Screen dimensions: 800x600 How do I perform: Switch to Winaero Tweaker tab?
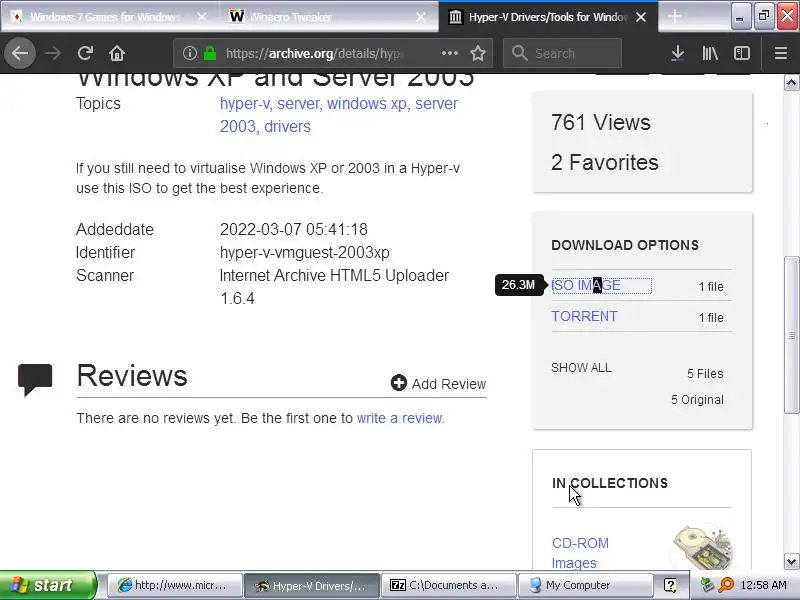(x=327, y=17)
